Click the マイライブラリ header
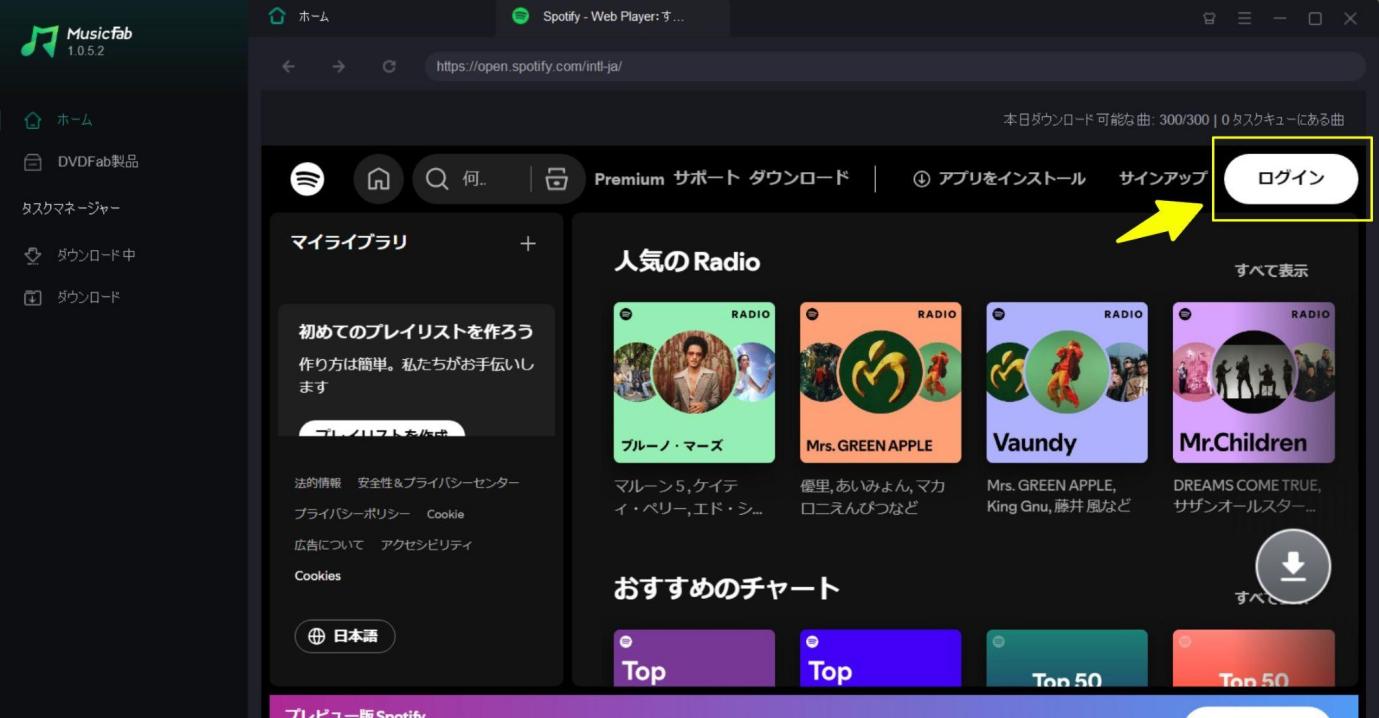 349,242
